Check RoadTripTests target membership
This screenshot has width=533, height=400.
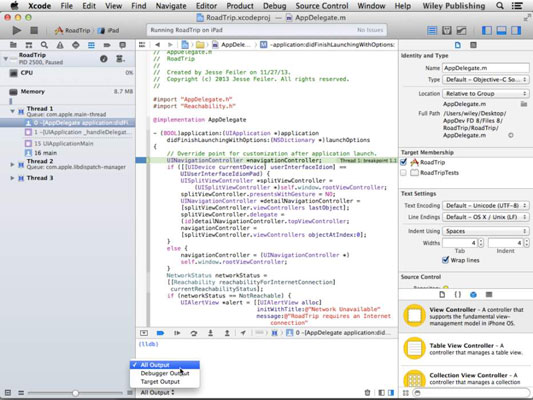click(403, 173)
